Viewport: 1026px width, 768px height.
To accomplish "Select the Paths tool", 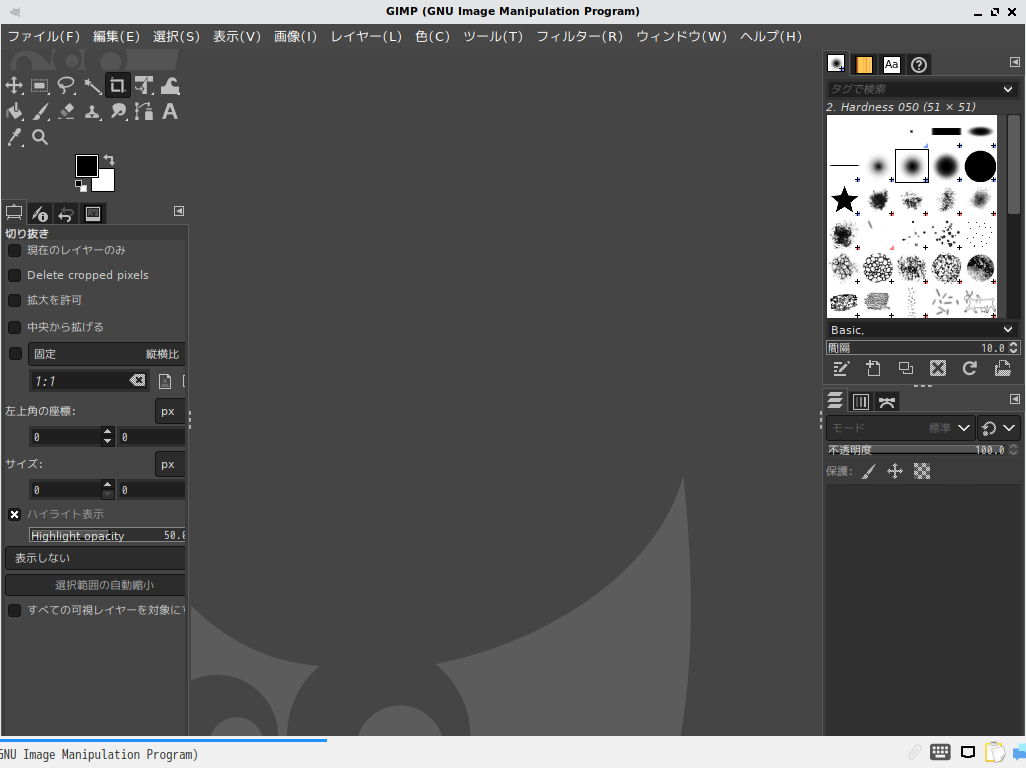I will [144, 112].
